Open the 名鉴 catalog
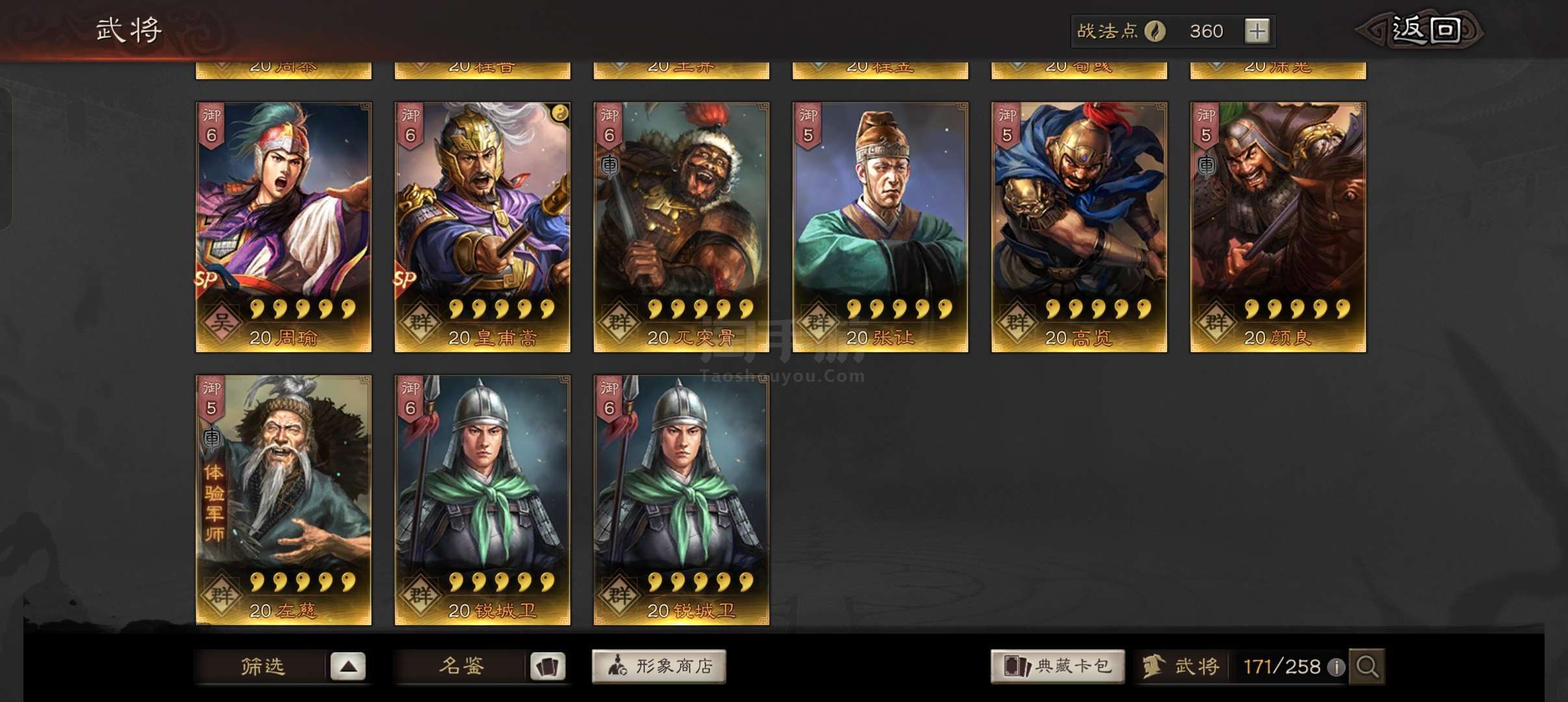 click(x=461, y=666)
